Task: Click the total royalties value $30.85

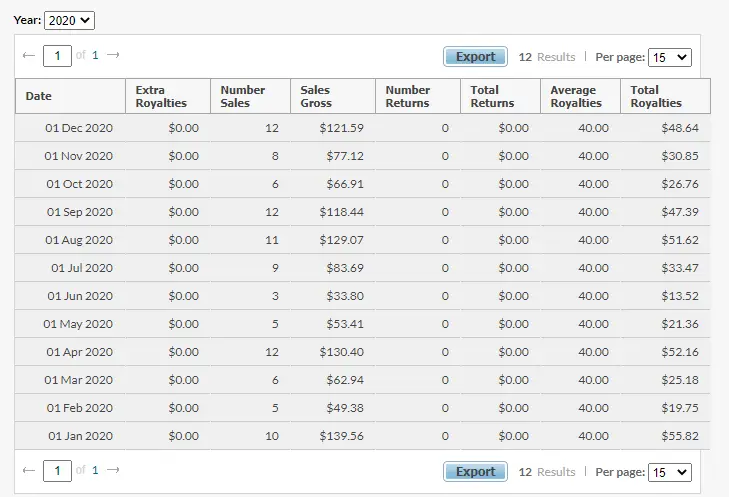Action: coord(680,156)
